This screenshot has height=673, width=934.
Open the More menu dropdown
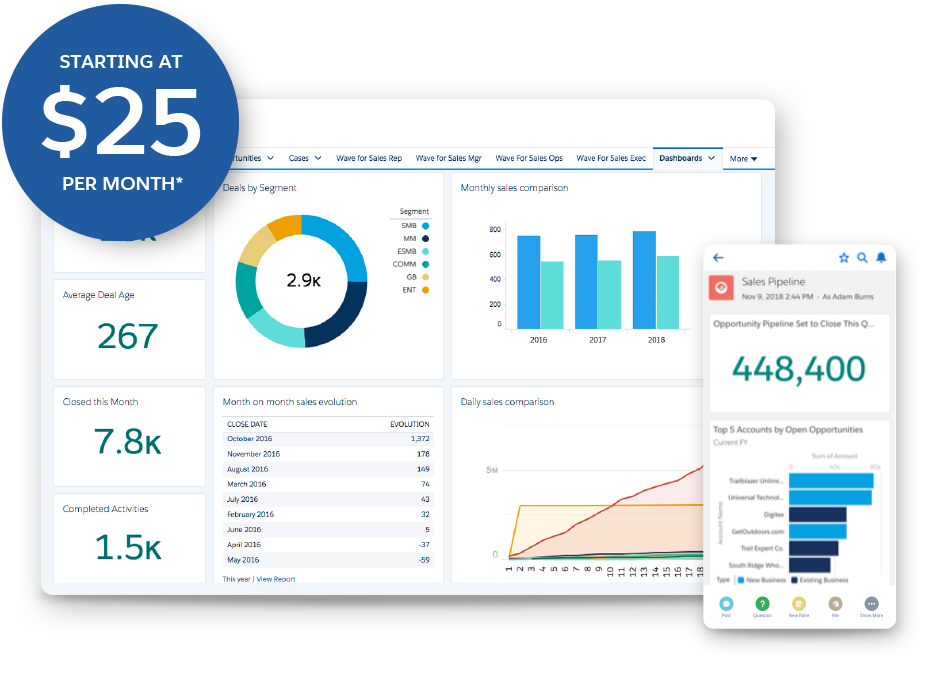[743, 159]
